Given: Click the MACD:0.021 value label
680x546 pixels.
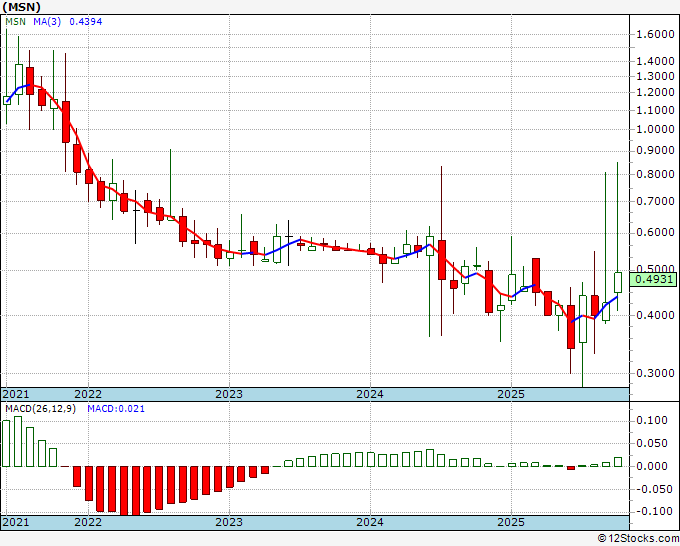Looking at the screenshot, I should point(116,409).
